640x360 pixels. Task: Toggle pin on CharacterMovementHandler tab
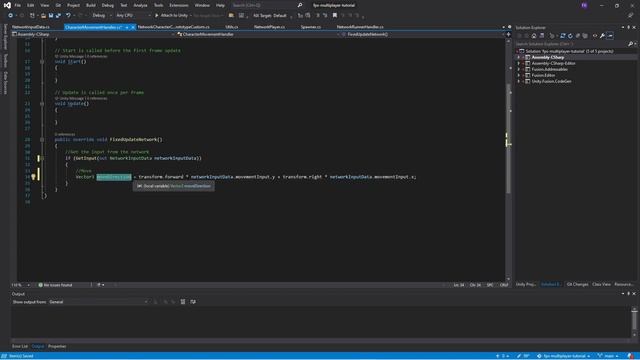coord(127,27)
